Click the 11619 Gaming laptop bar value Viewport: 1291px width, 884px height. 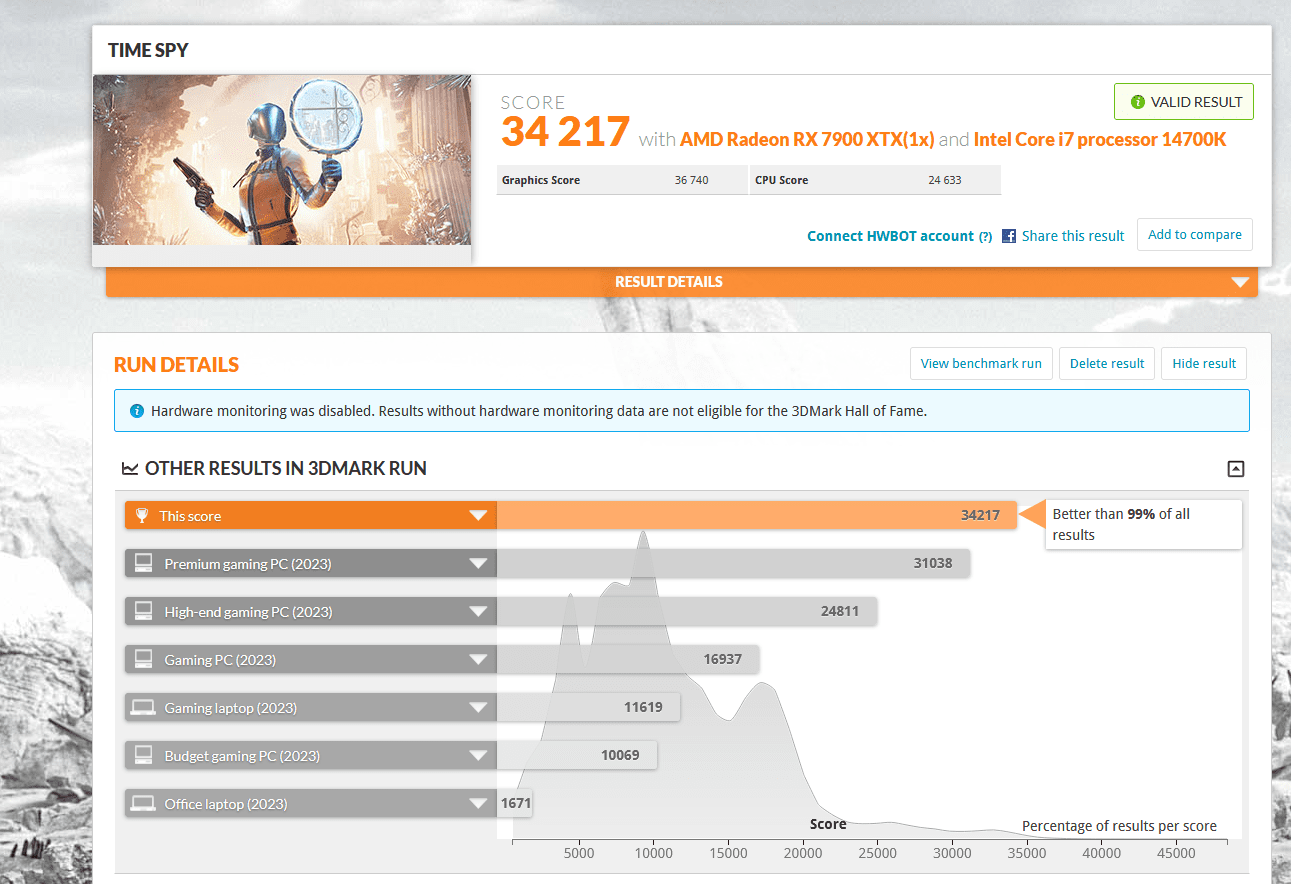pos(643,708)
